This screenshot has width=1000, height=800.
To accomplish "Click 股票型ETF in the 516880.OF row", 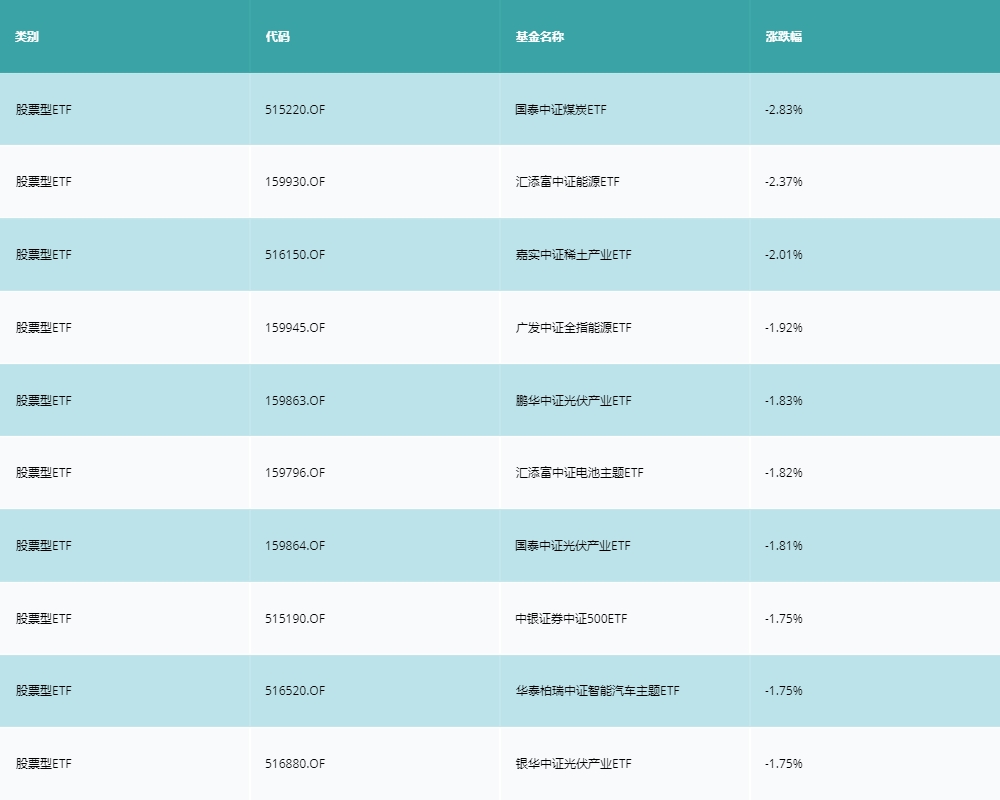I will pyautogui.click(x=43, y=764).
